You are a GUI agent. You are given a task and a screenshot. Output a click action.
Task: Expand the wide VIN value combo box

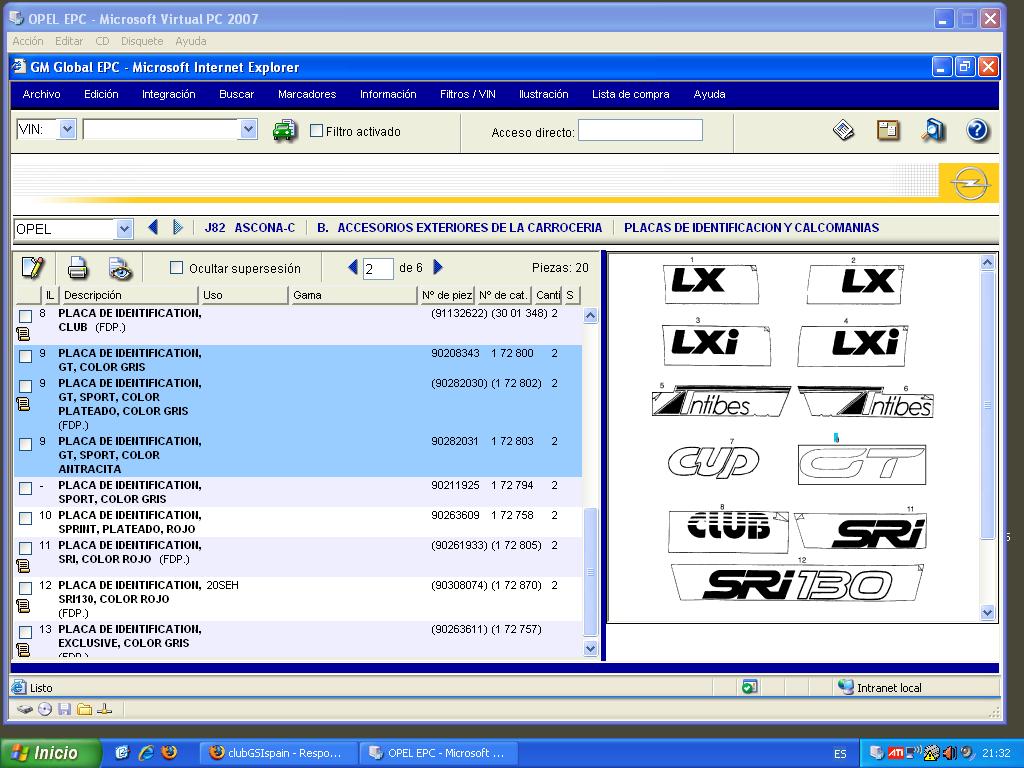coord(248,129)
